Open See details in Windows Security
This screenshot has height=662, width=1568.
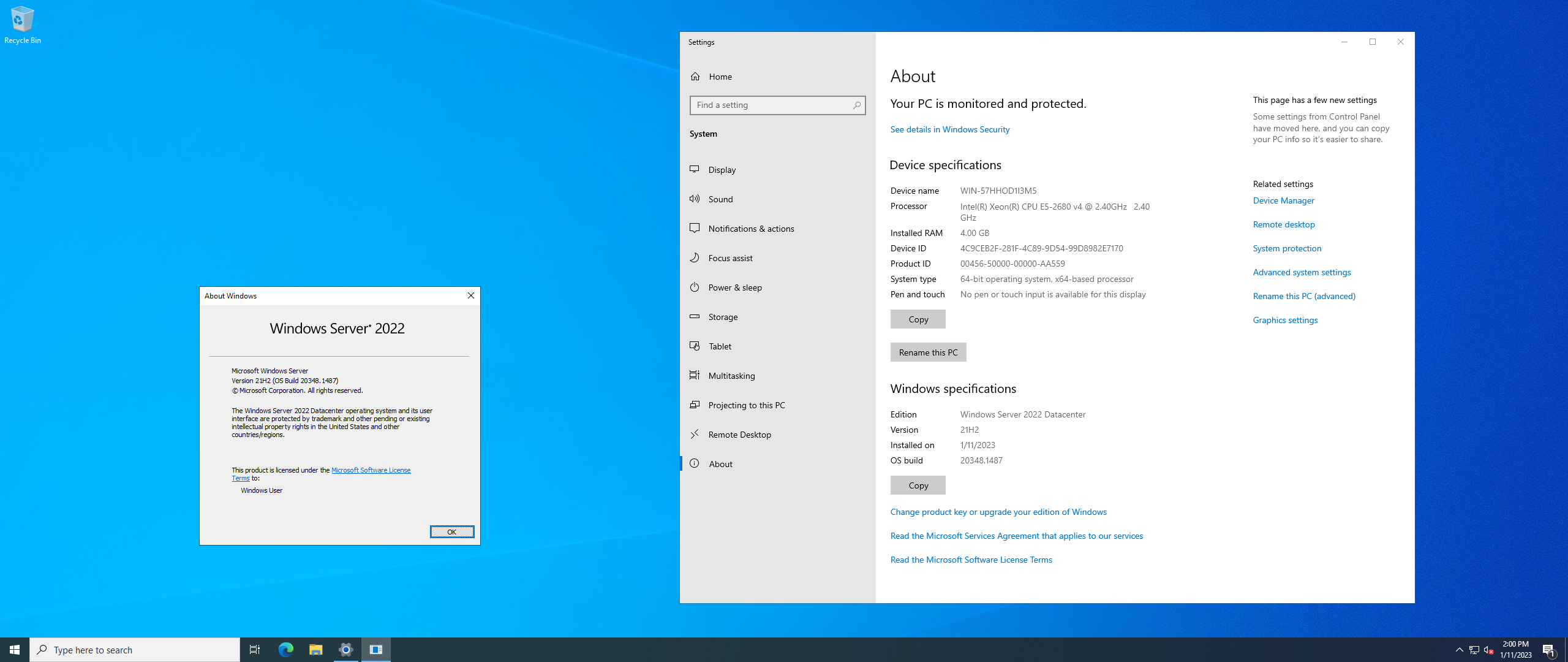click(x=950, y=129)
